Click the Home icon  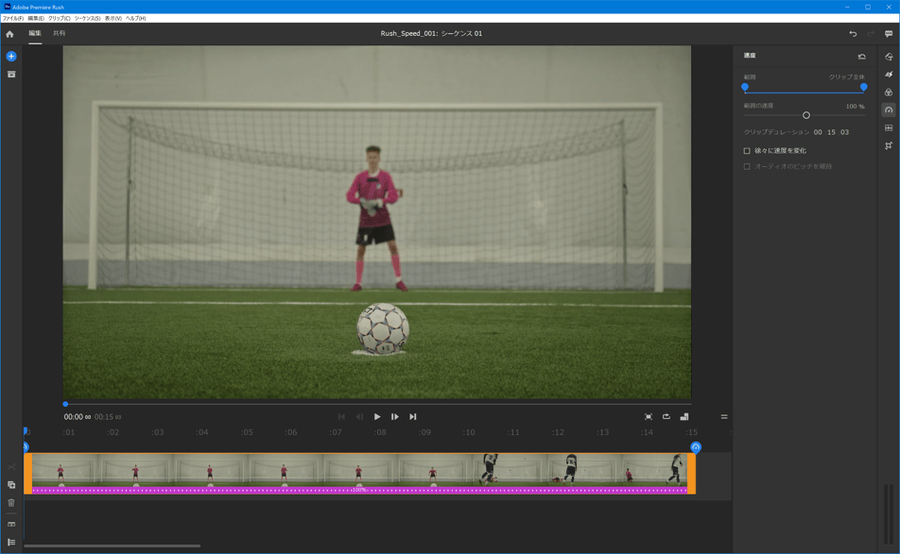click(10, 34)
